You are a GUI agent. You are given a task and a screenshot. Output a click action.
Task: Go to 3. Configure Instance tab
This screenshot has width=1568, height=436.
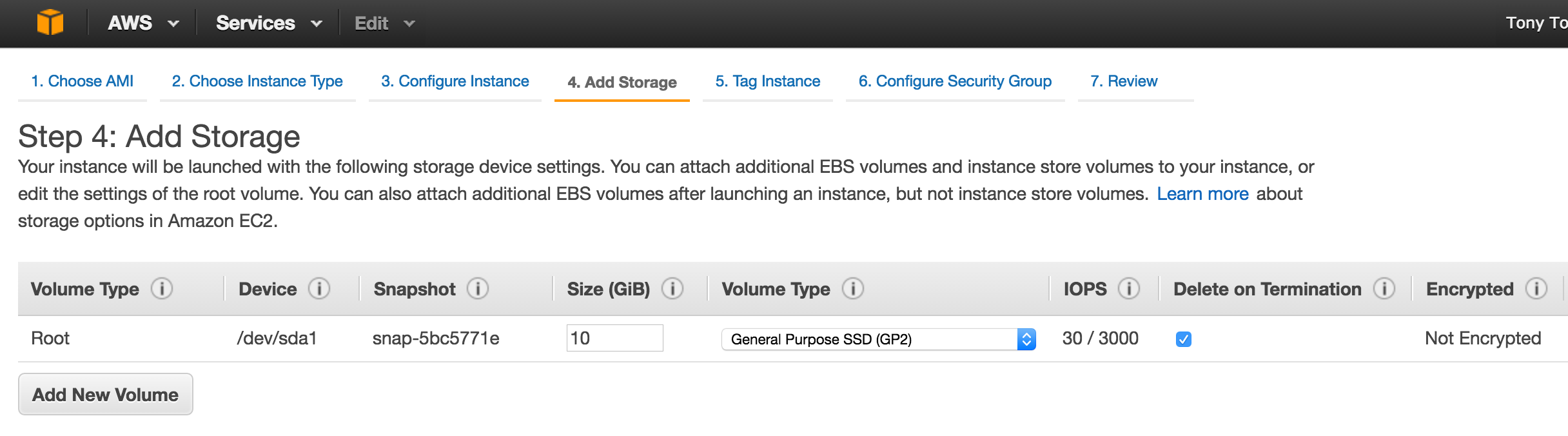pyautogui.click(x=455, y=81)
